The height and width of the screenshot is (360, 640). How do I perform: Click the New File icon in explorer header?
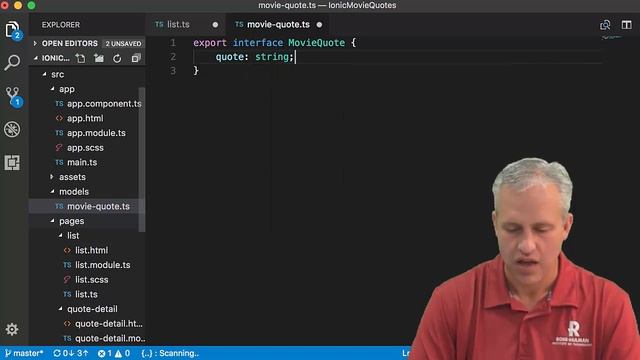[80, 58]
